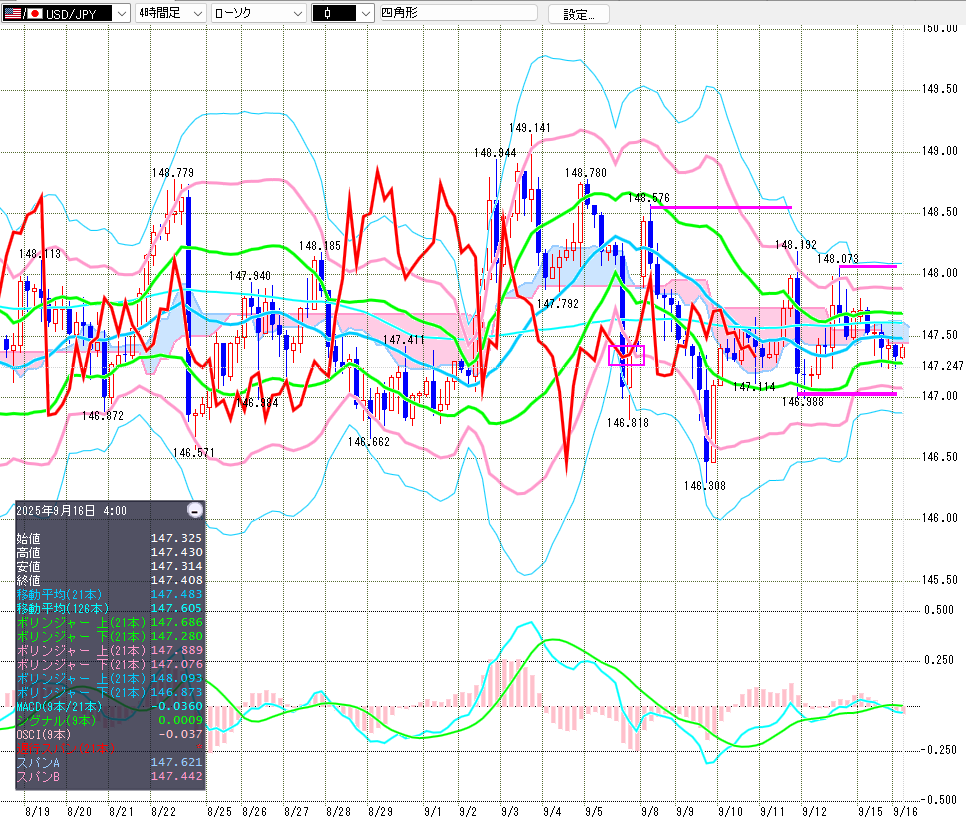Click the MACD(9本/21本) row
Viewport: 966px width, 820px height.
(110, 707)
